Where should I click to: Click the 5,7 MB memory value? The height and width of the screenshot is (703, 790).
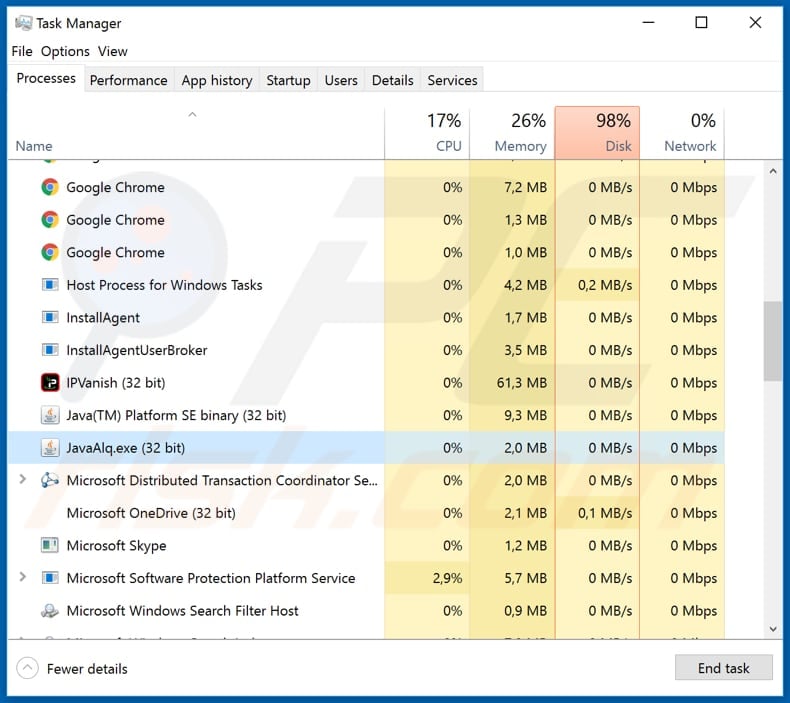(525, 579)
